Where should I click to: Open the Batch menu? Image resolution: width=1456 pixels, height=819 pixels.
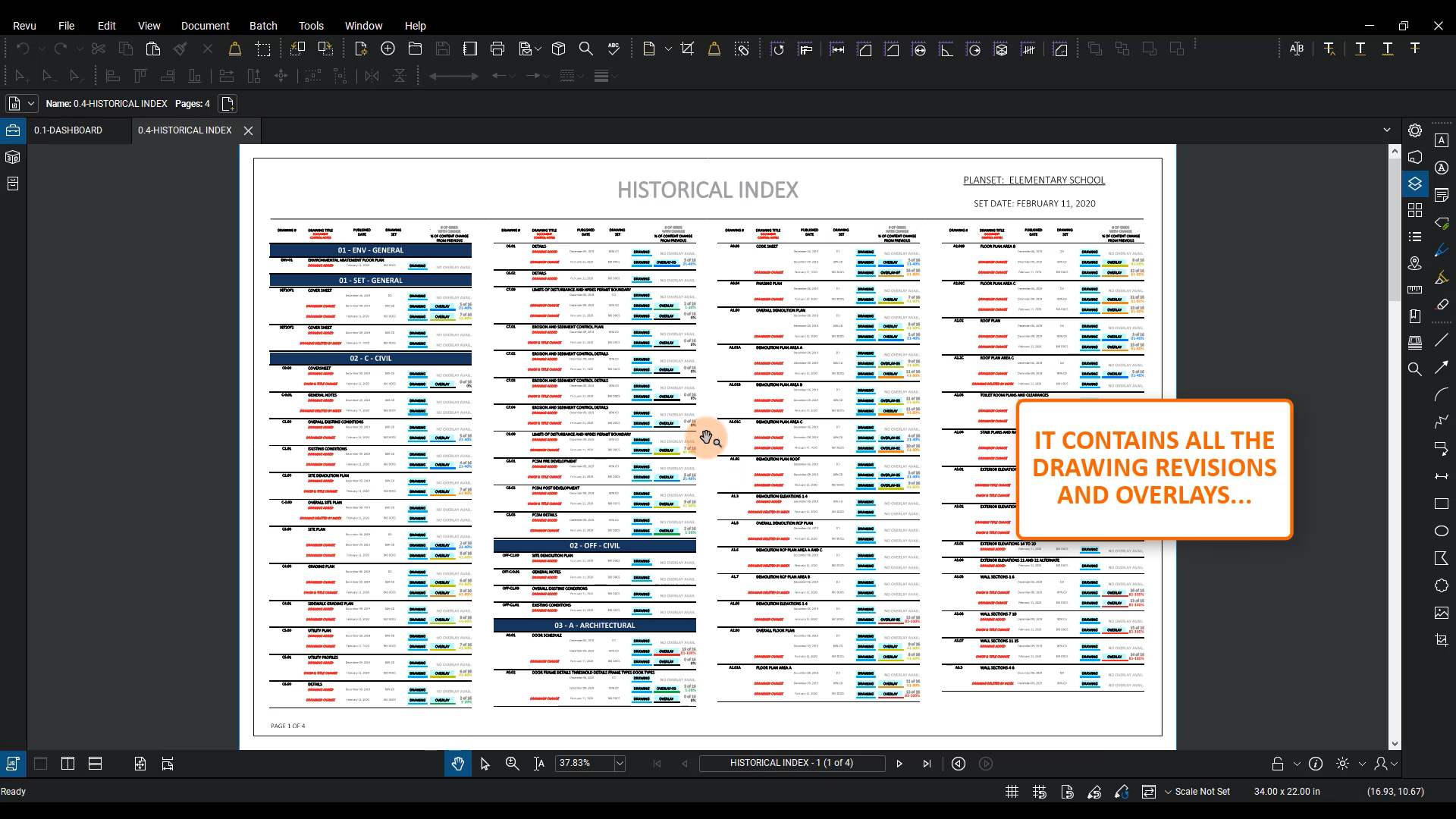[x=263, y=26]
